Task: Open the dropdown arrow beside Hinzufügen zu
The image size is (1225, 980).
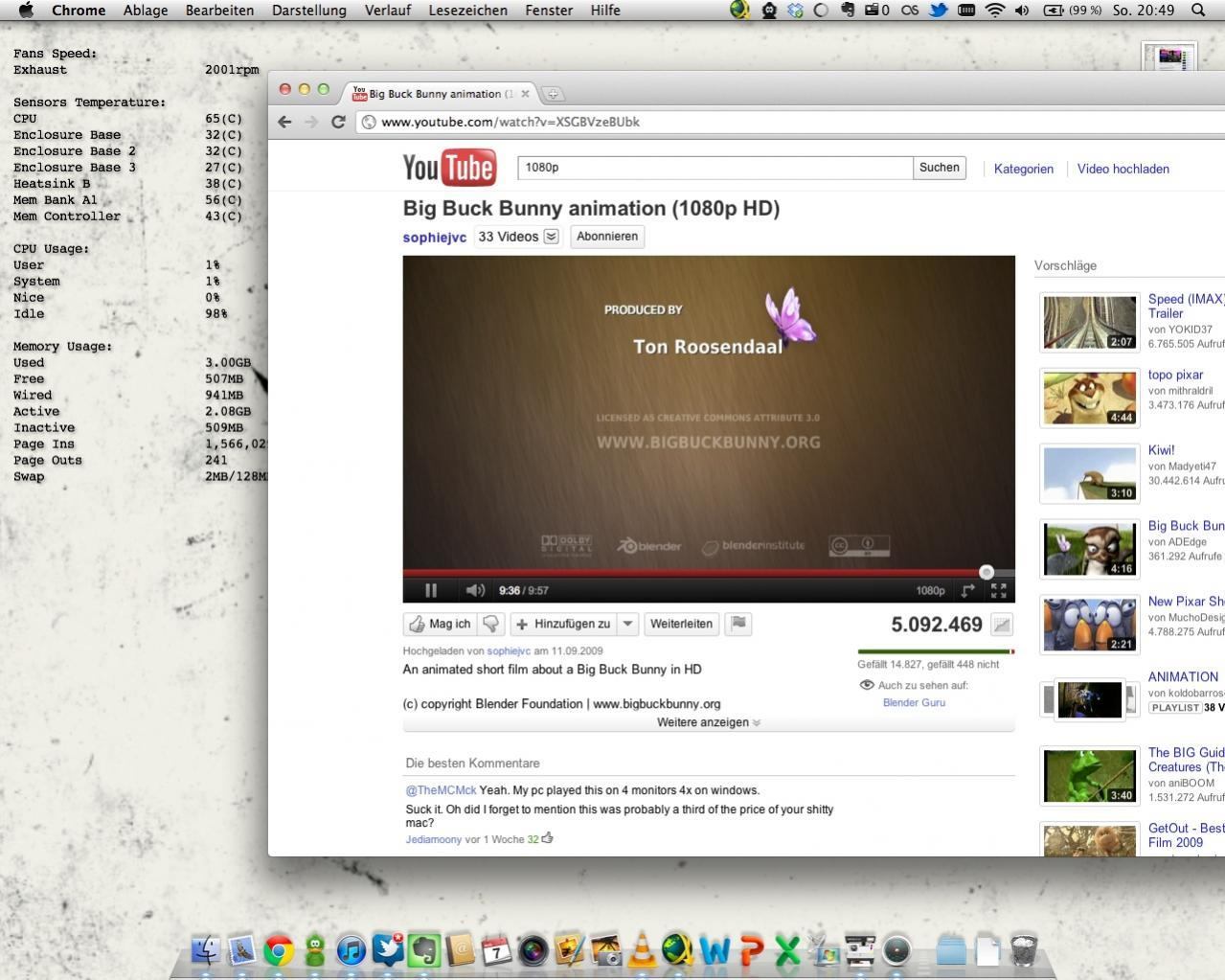Action: (628, 624)
